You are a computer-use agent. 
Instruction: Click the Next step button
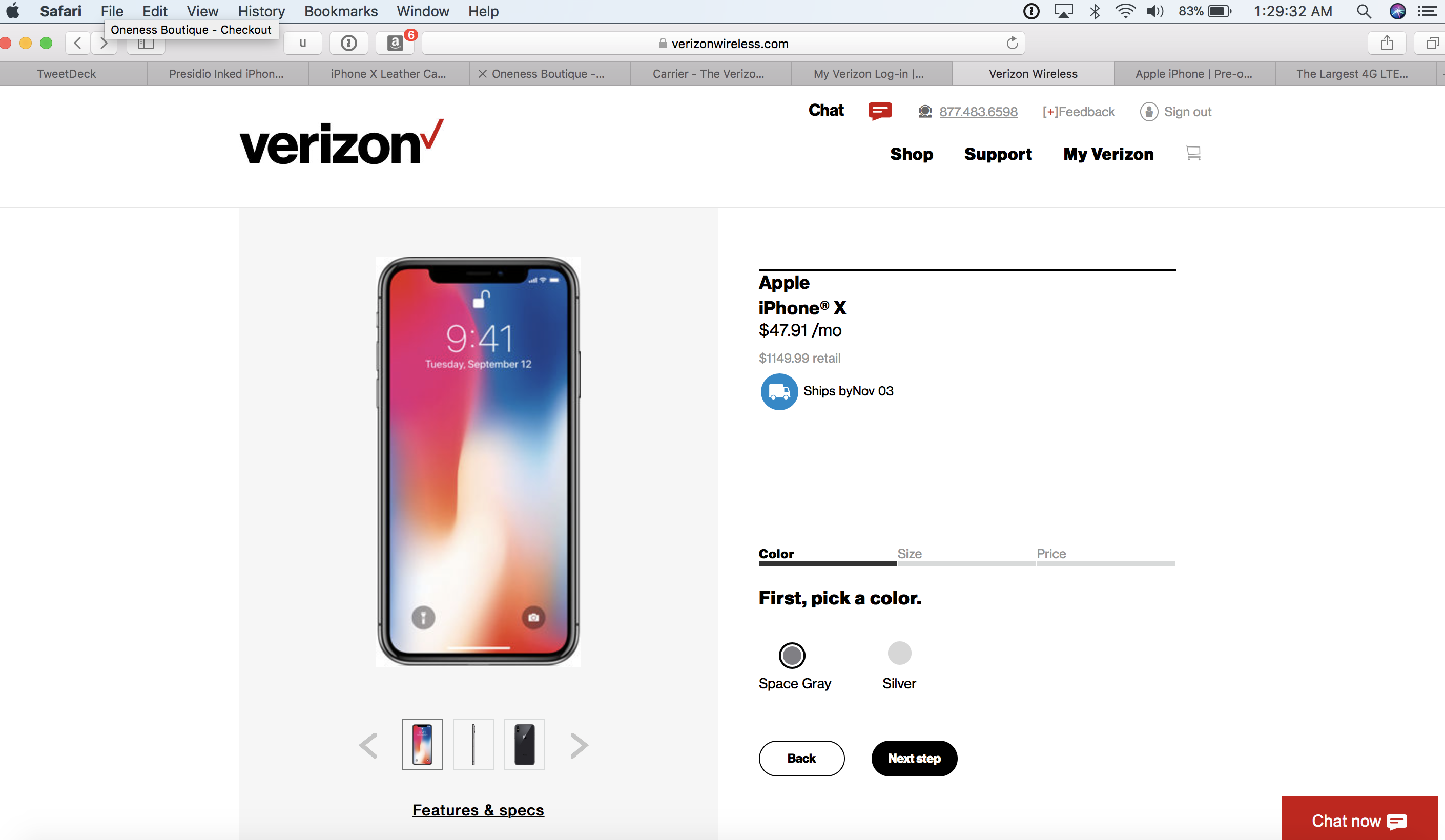point(914,758)
